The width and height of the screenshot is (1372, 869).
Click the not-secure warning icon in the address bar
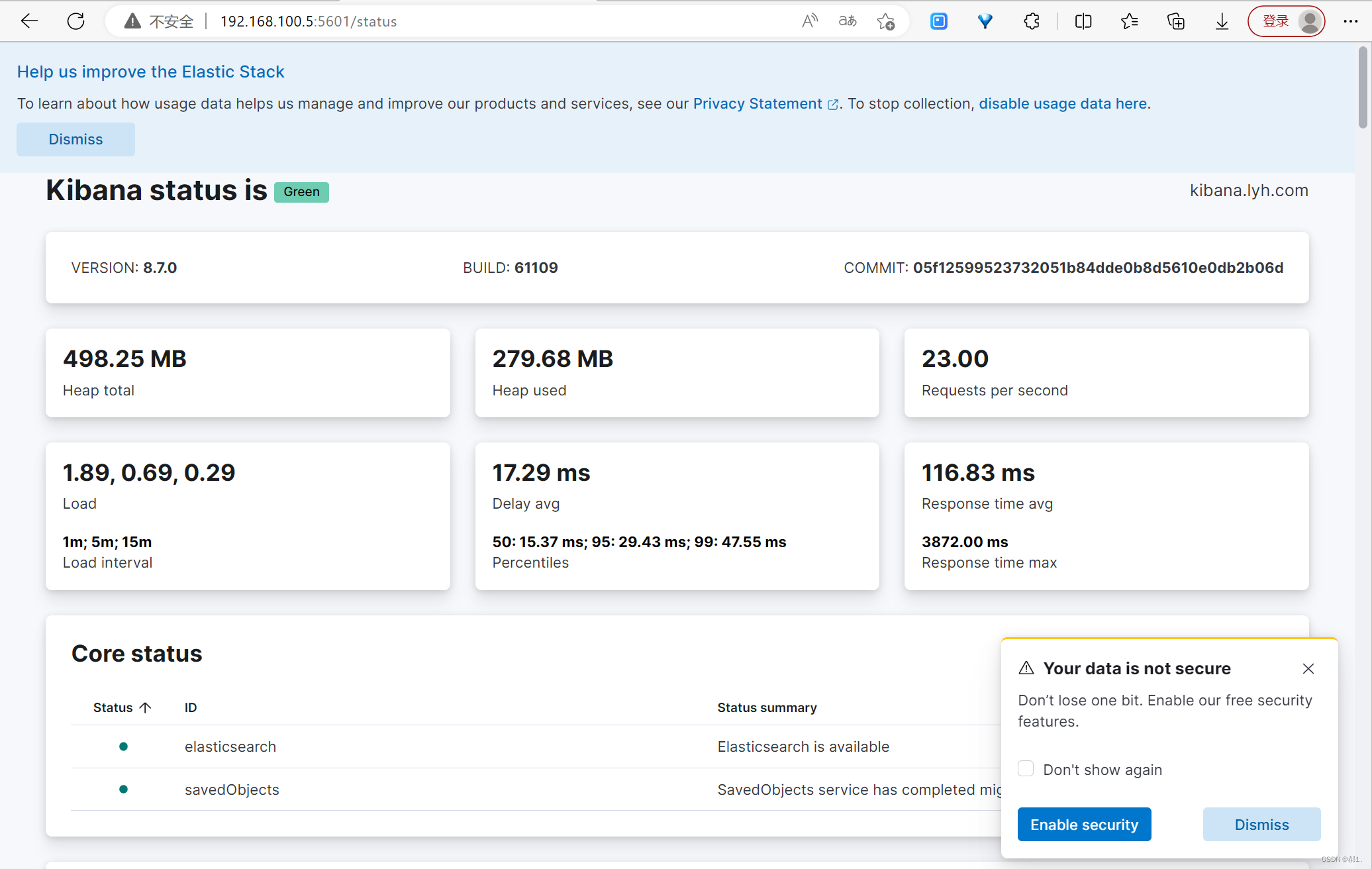tap(132, 21)
